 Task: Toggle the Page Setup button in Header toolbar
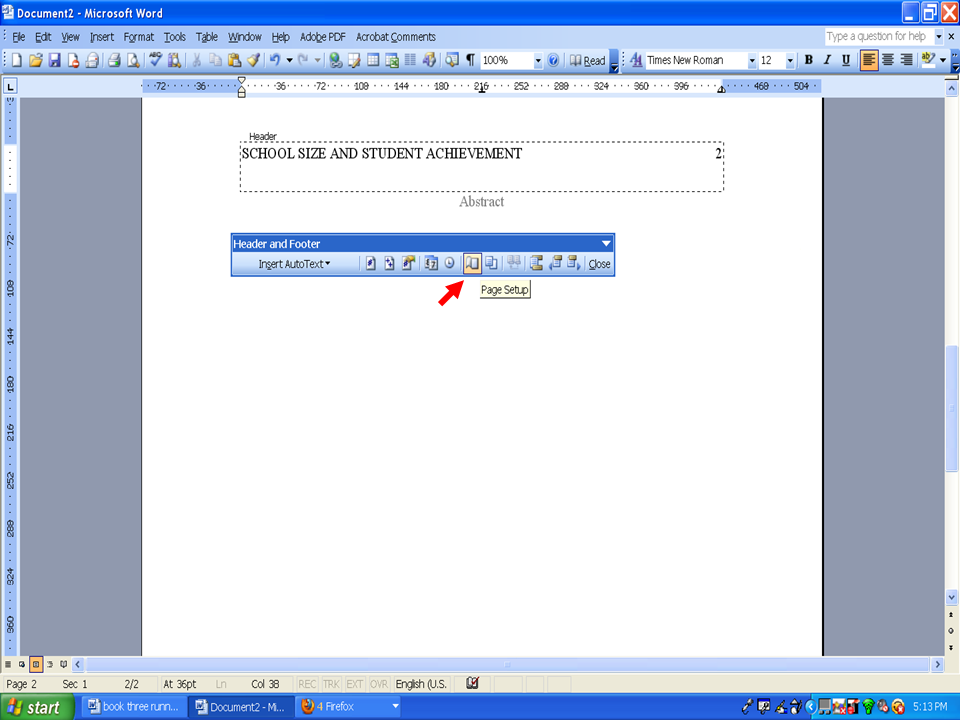472,264
